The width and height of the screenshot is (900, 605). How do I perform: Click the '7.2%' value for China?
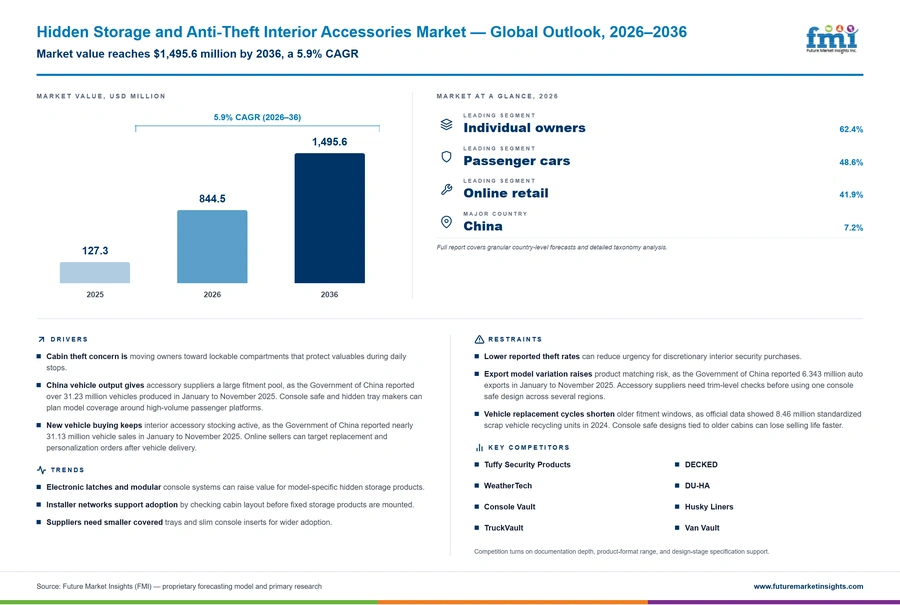(x=854, y=227)
